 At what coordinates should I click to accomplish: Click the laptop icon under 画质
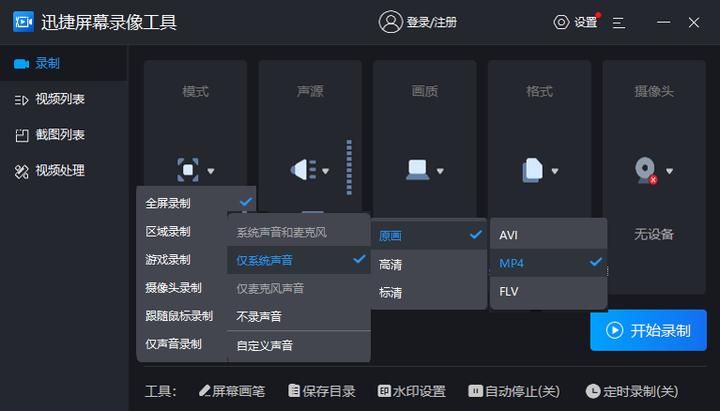417,170
